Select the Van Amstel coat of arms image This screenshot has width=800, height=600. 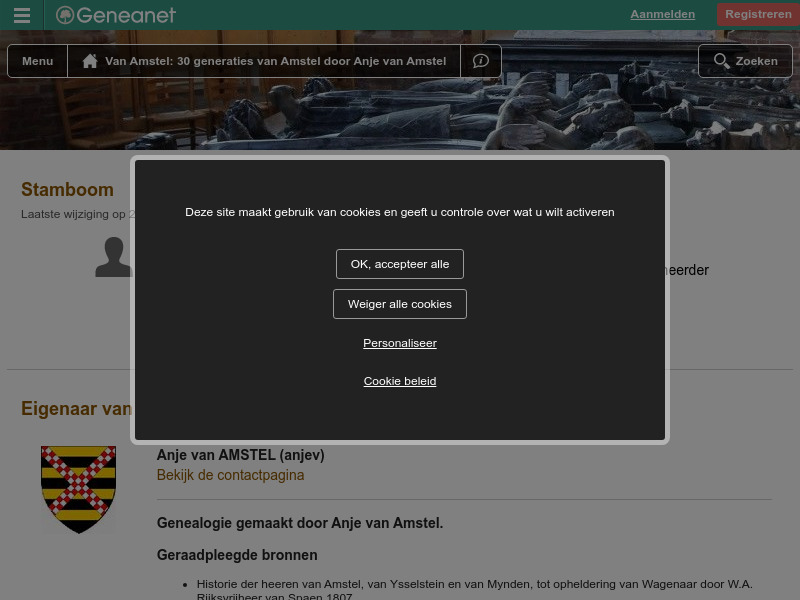(x=78, y=489)
